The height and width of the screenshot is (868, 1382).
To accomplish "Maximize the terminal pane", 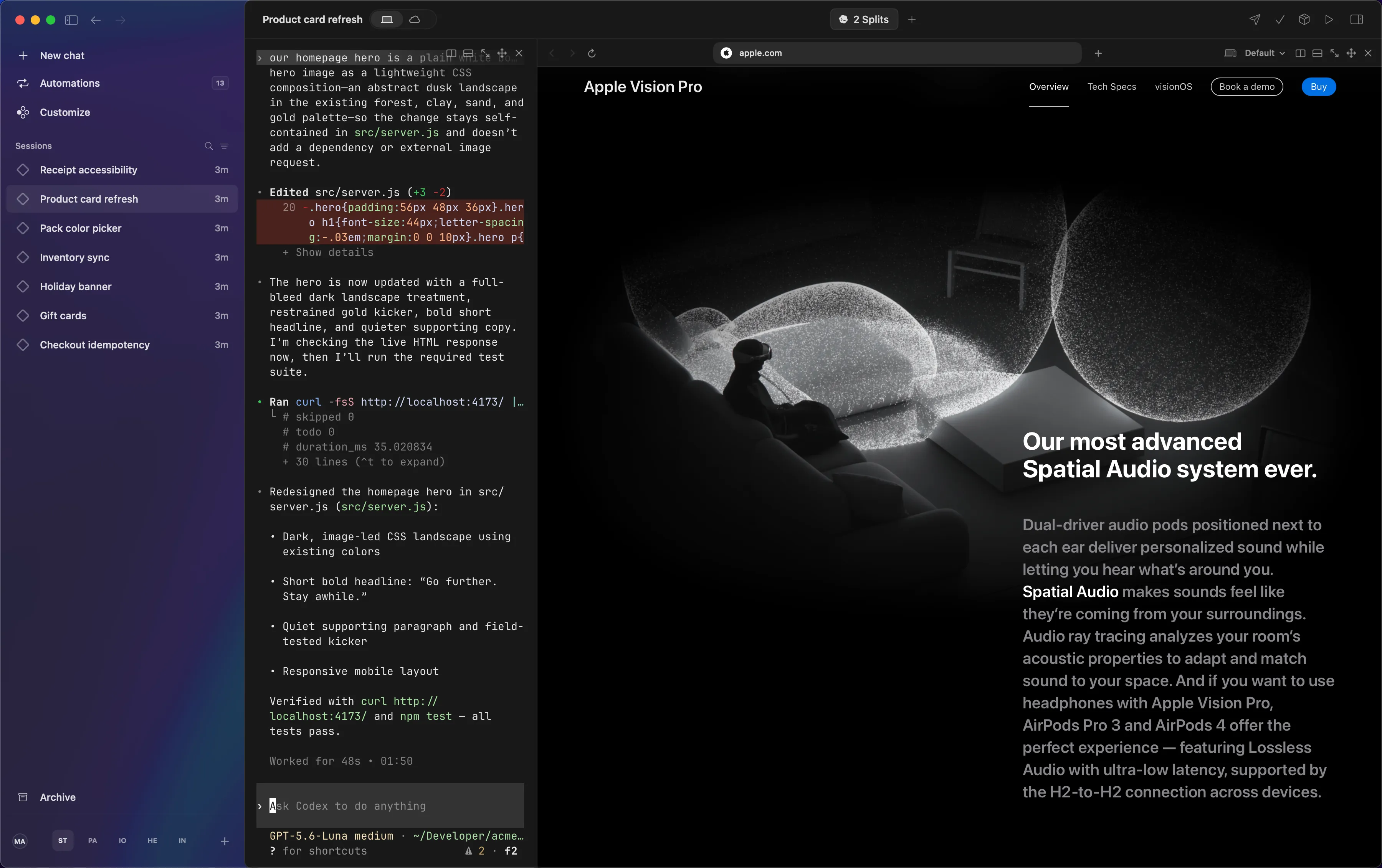I will click(486, 53).
